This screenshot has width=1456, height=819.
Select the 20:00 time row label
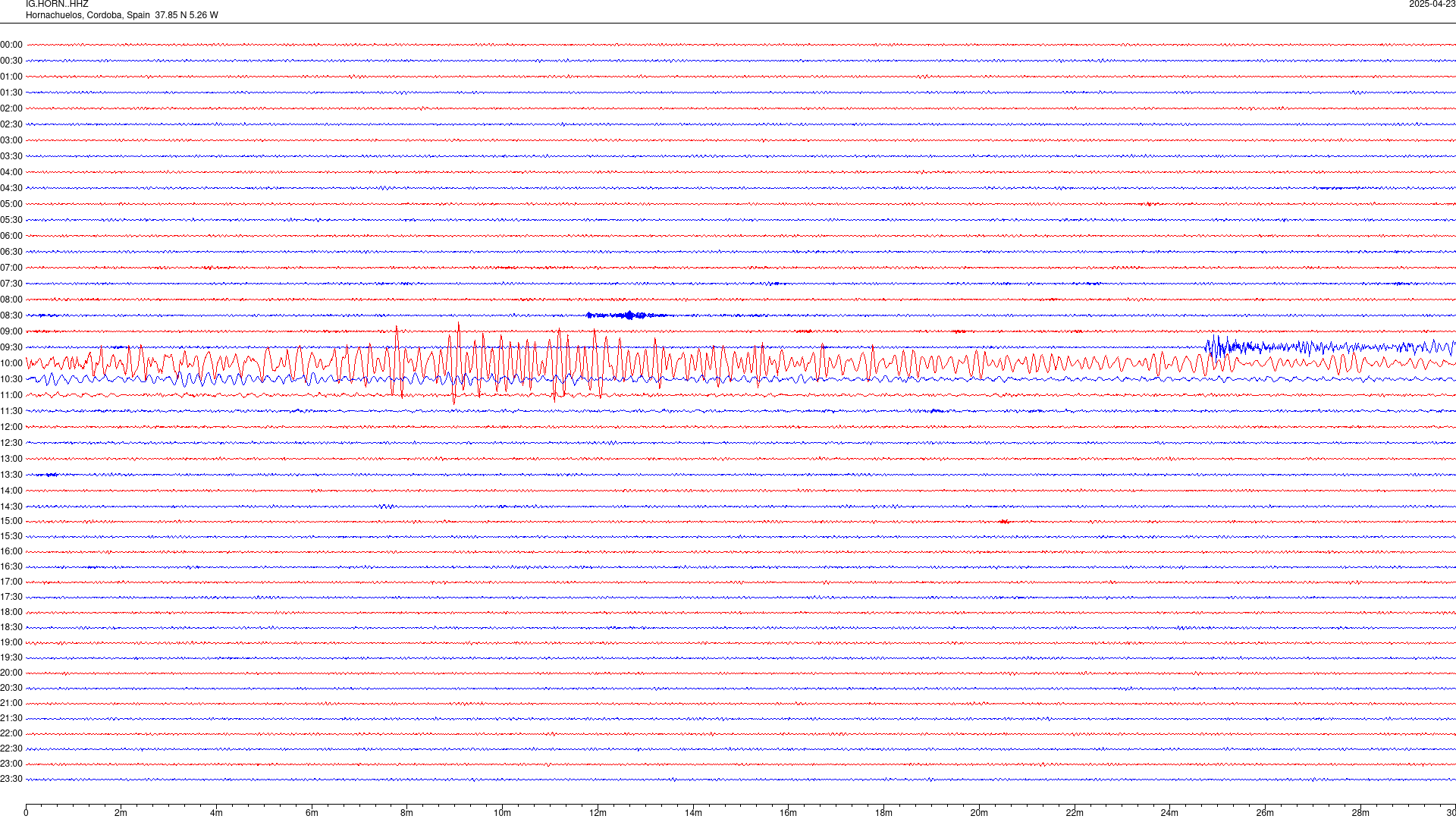point(11,673)
